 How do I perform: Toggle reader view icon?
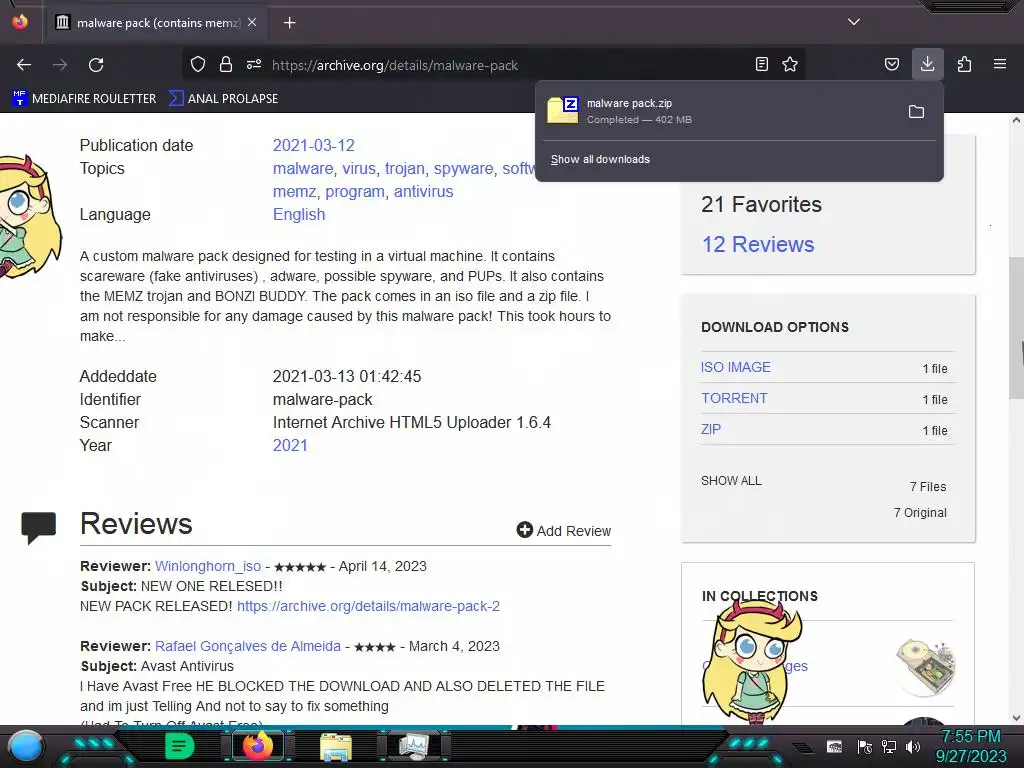pos(761,64)
